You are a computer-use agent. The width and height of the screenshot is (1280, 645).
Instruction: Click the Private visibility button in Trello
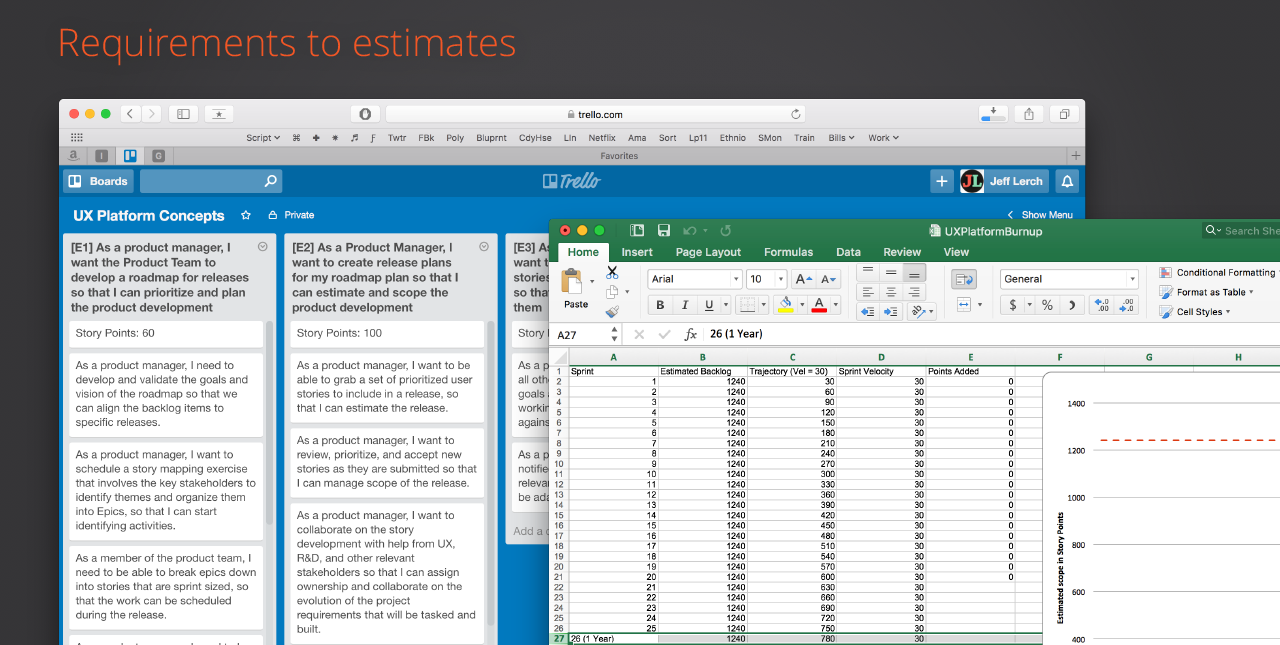[x=291, y=215]
